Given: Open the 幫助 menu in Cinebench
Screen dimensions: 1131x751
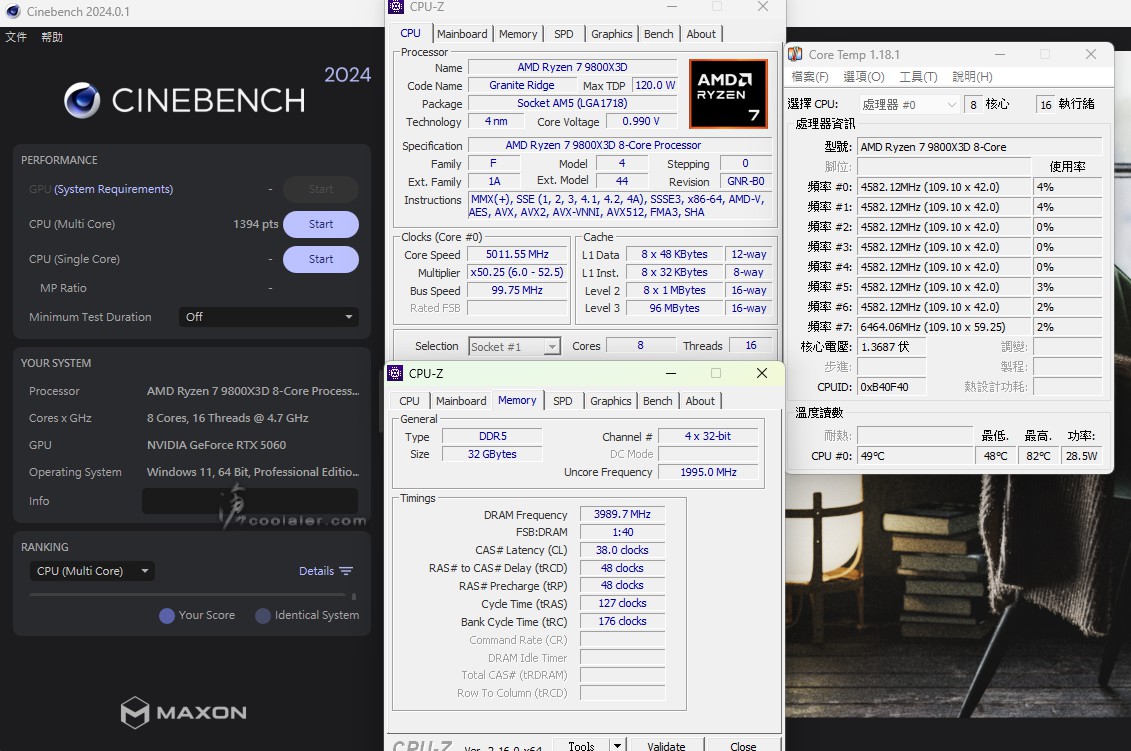Looking at the screenshot, I should [52, 37].
